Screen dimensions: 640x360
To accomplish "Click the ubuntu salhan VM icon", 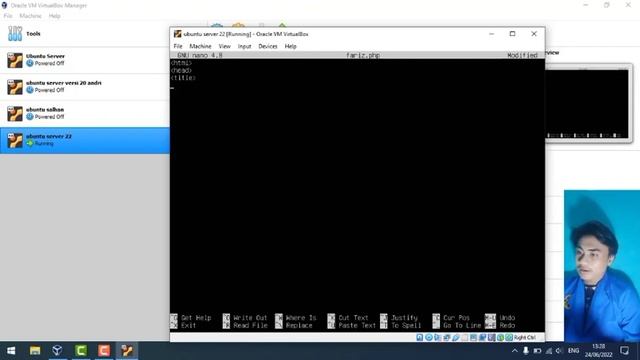I will click(x=15, y=113).
